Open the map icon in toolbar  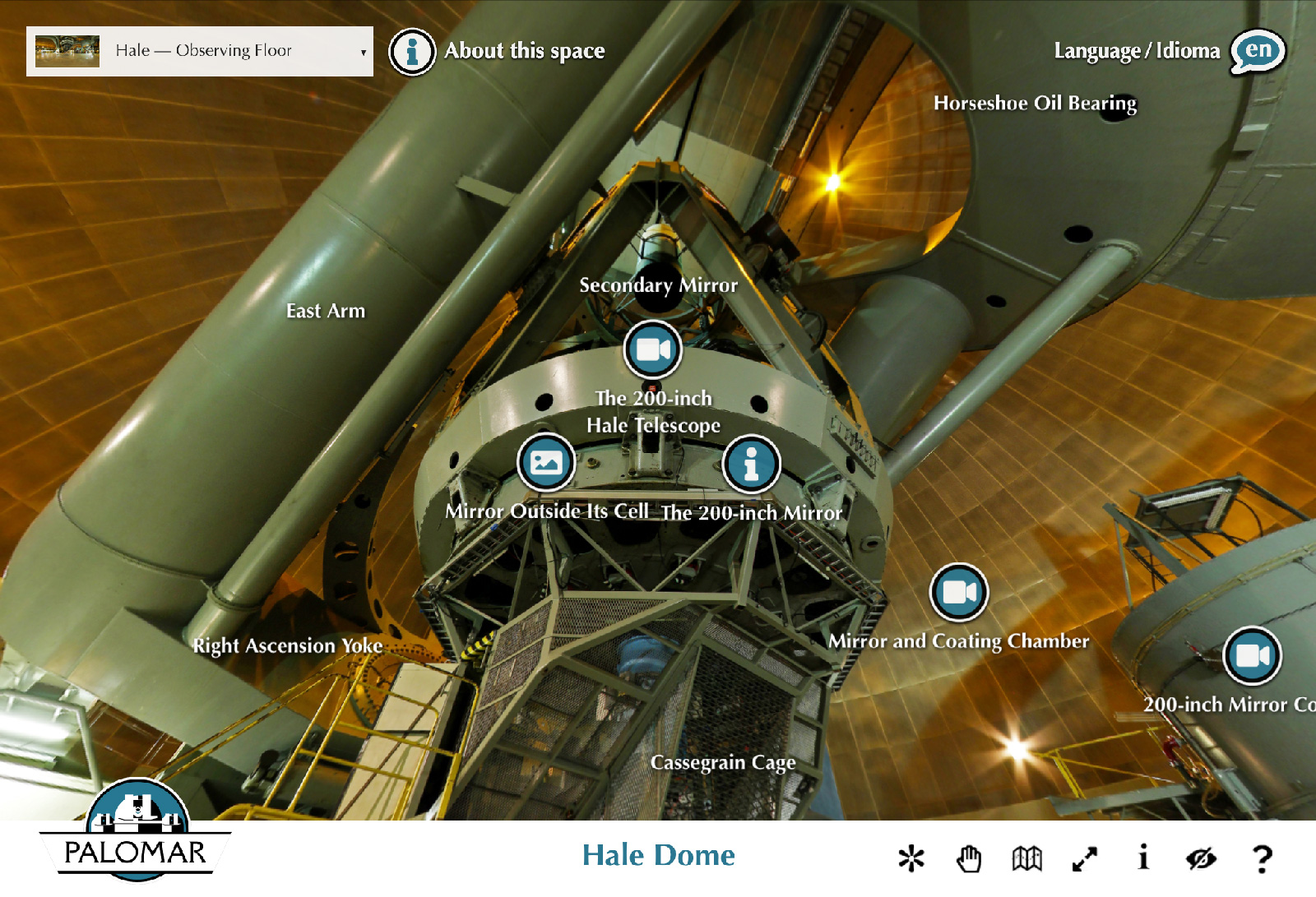[x=1026, y=858]
